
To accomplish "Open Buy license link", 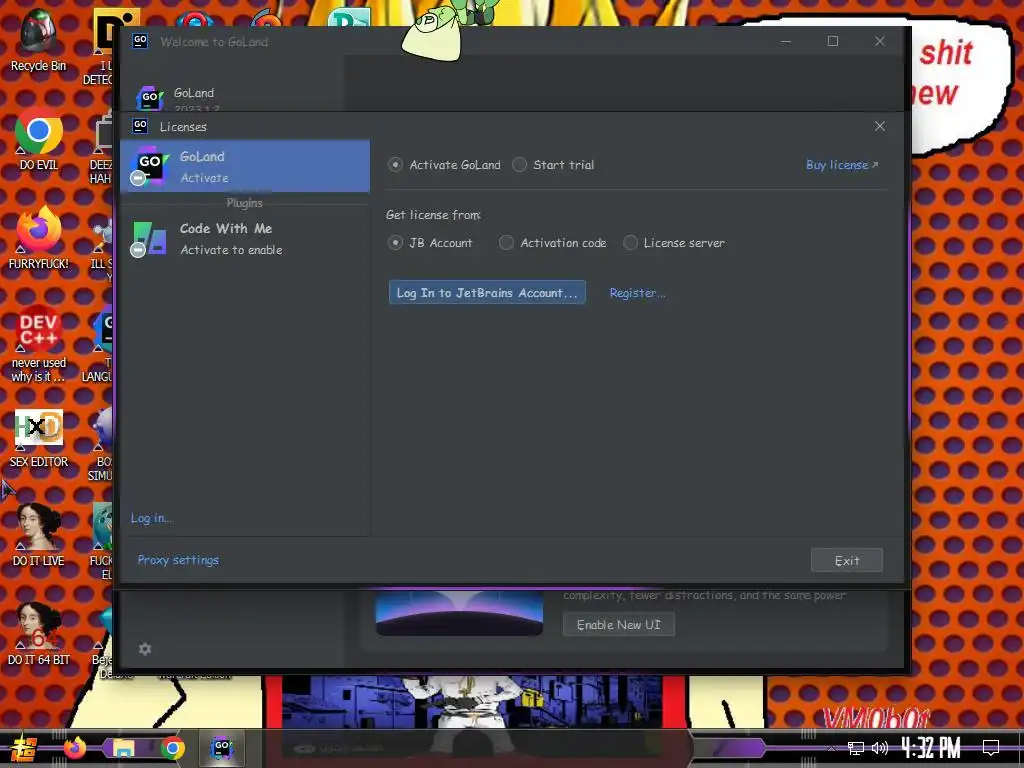I will pyautogui.click(x=842, y=165).
